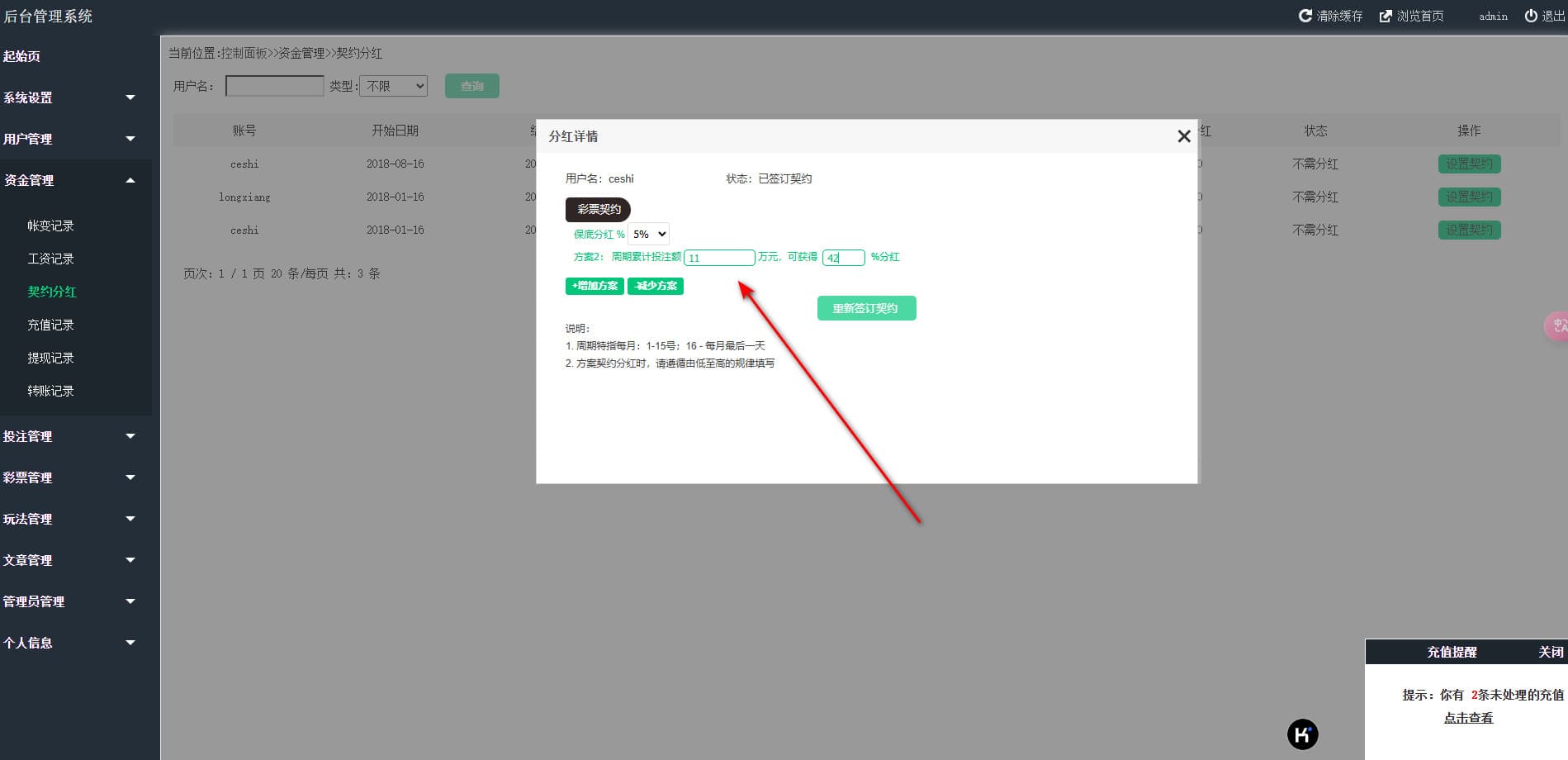This screenshot has height=760, width=1568.
Task: Open the 保底分红 percentage dropdown
Action: (x=648, y=234)
